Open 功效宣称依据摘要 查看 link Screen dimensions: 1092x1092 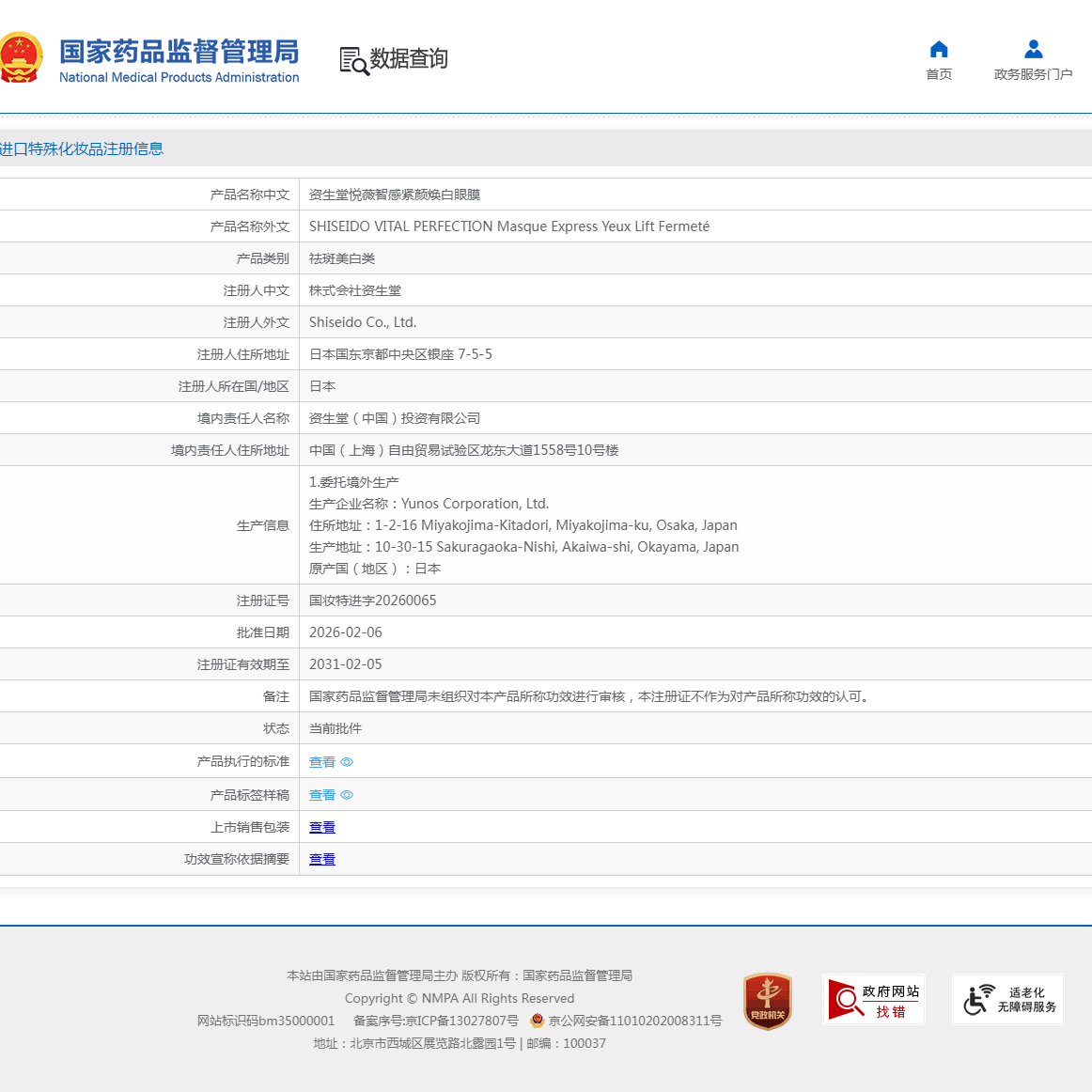pyautogui.click(x=321, y=859)
